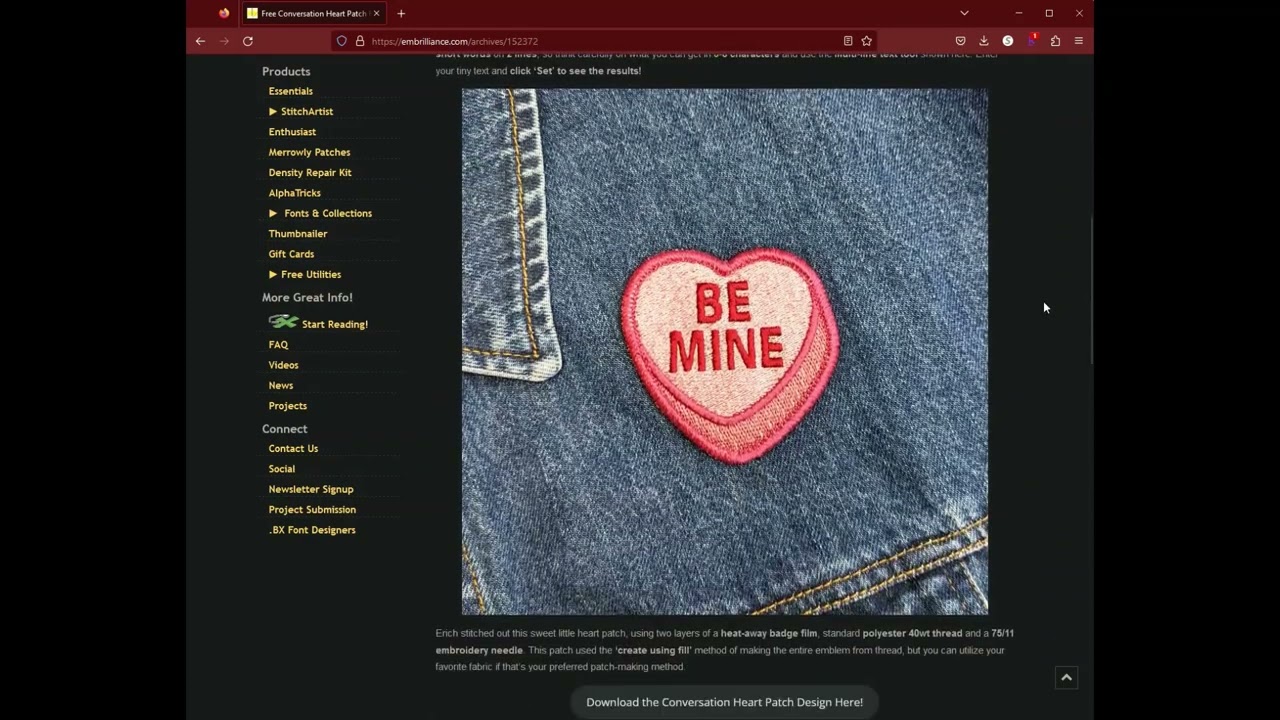
Task: Open the News page
Action: pyautogui.click(x=281, y=385)
